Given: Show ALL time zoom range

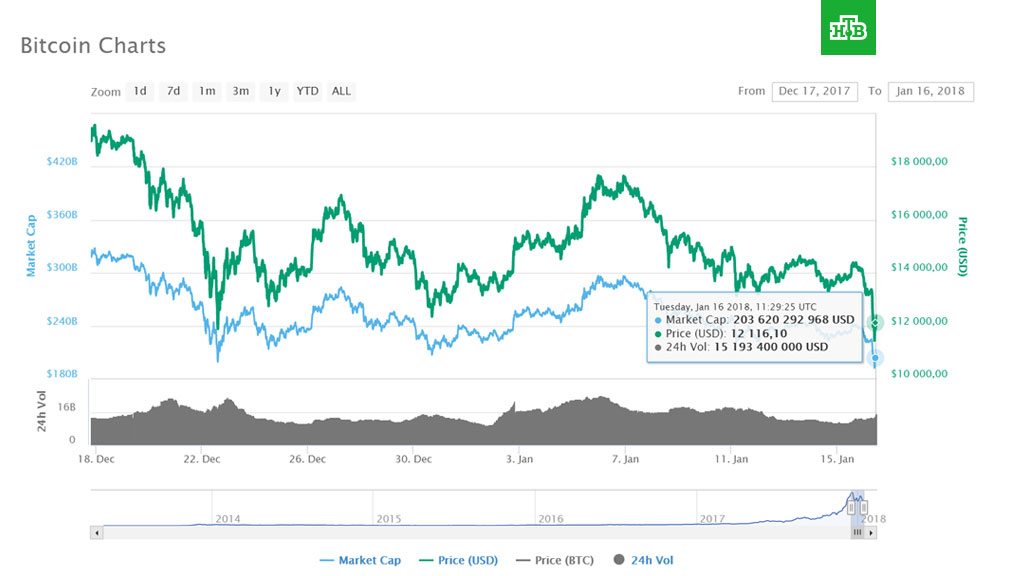Looking at the screenshot, I should click(341, 91).
